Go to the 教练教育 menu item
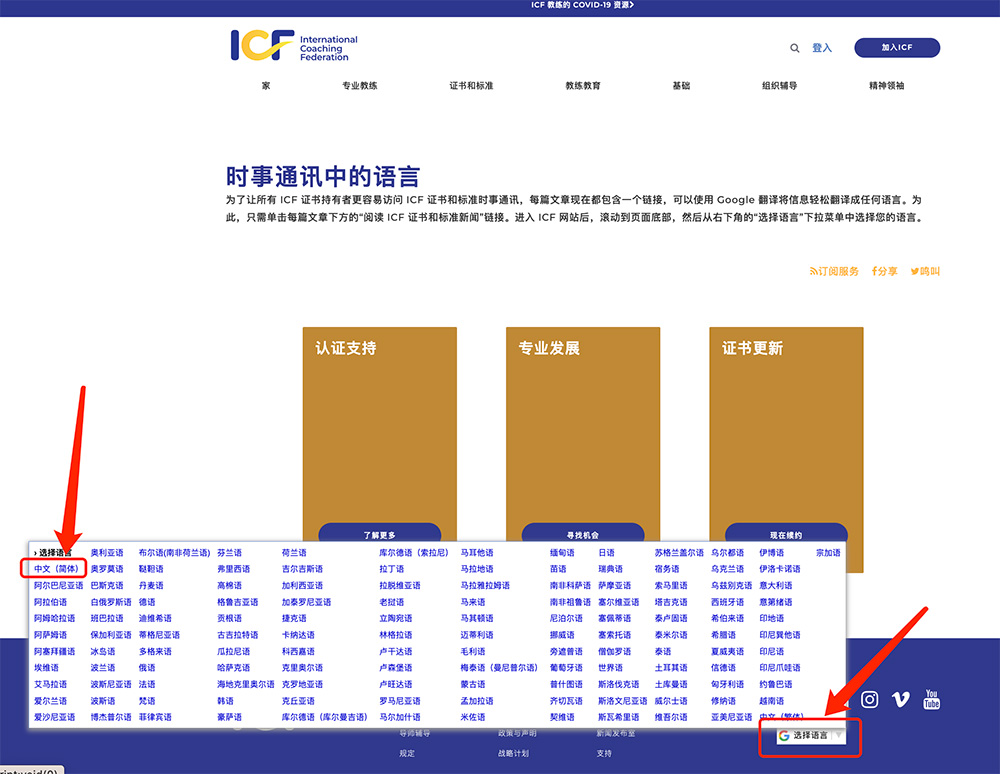This screenshot has width=1000, height=774. [x=583, y=86]
